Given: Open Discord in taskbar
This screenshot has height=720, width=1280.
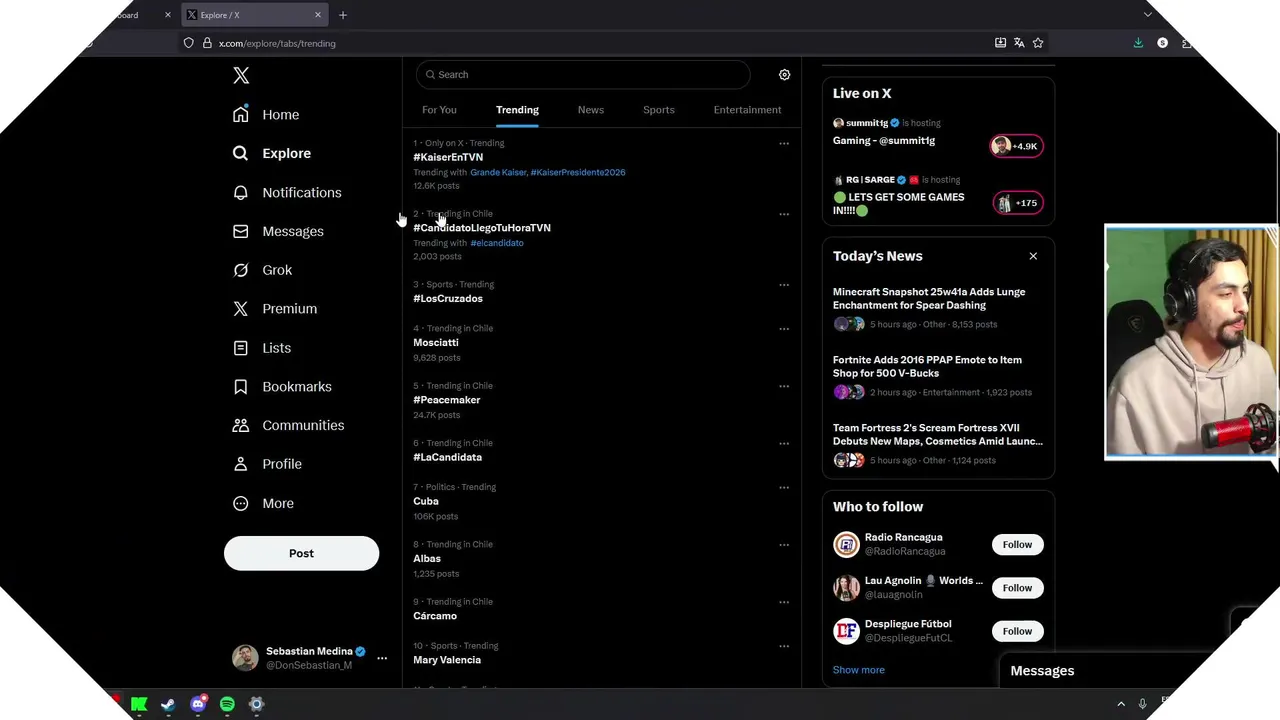Looking at the screenshot, I should click(x=198, y=704).
